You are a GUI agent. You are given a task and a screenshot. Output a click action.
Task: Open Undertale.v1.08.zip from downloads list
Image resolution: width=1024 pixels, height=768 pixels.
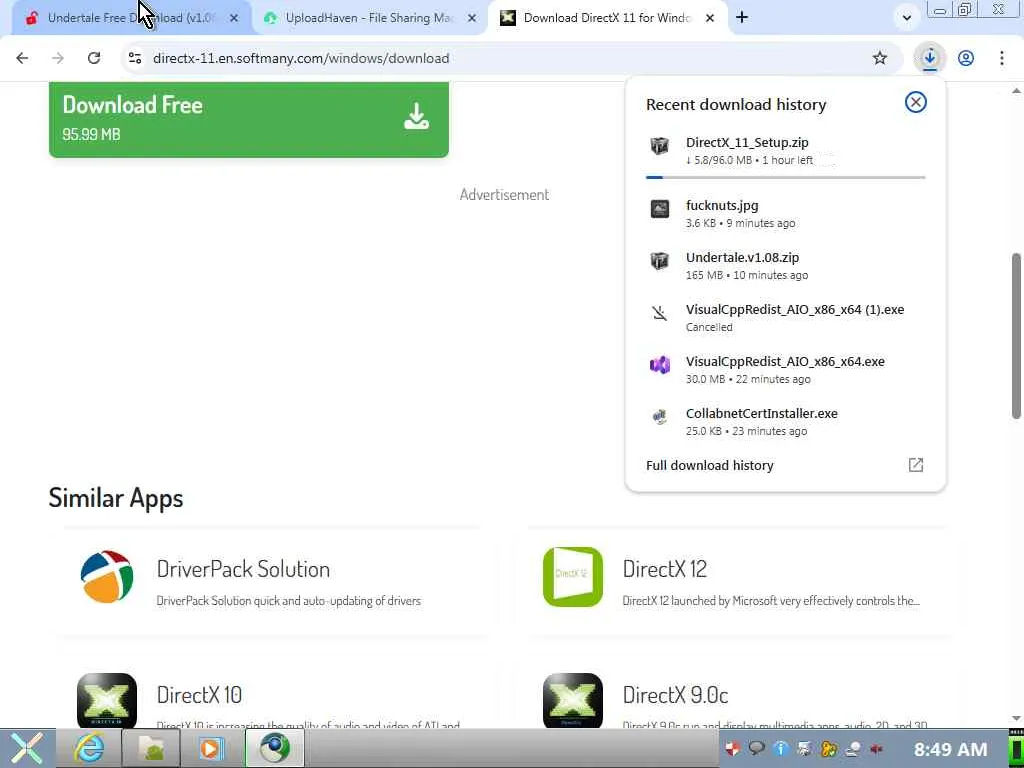[786, 266]
